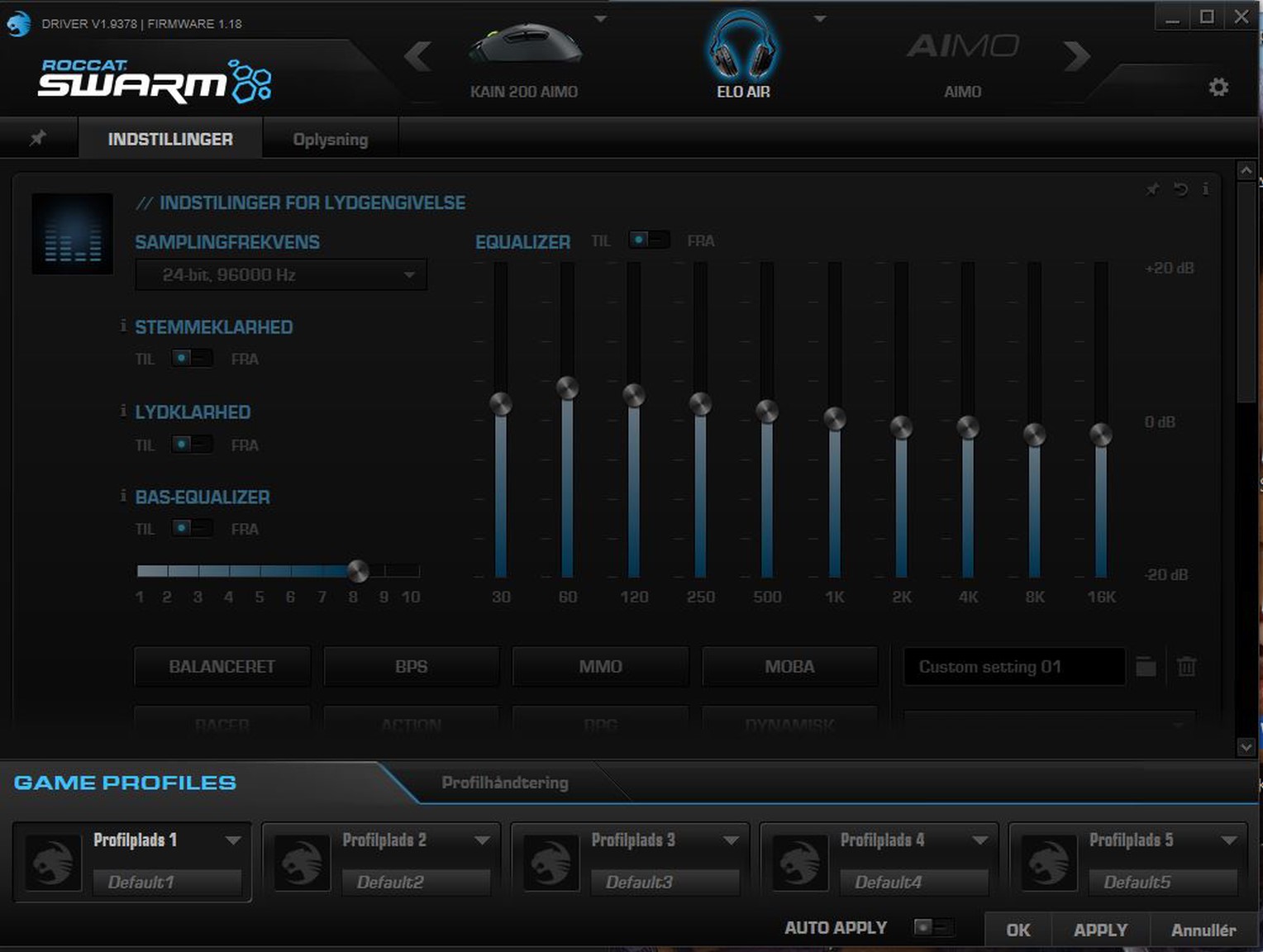Click the Default3 profile name field
The width and height of the screenshot is (1263, 952).
coord(665,882)
